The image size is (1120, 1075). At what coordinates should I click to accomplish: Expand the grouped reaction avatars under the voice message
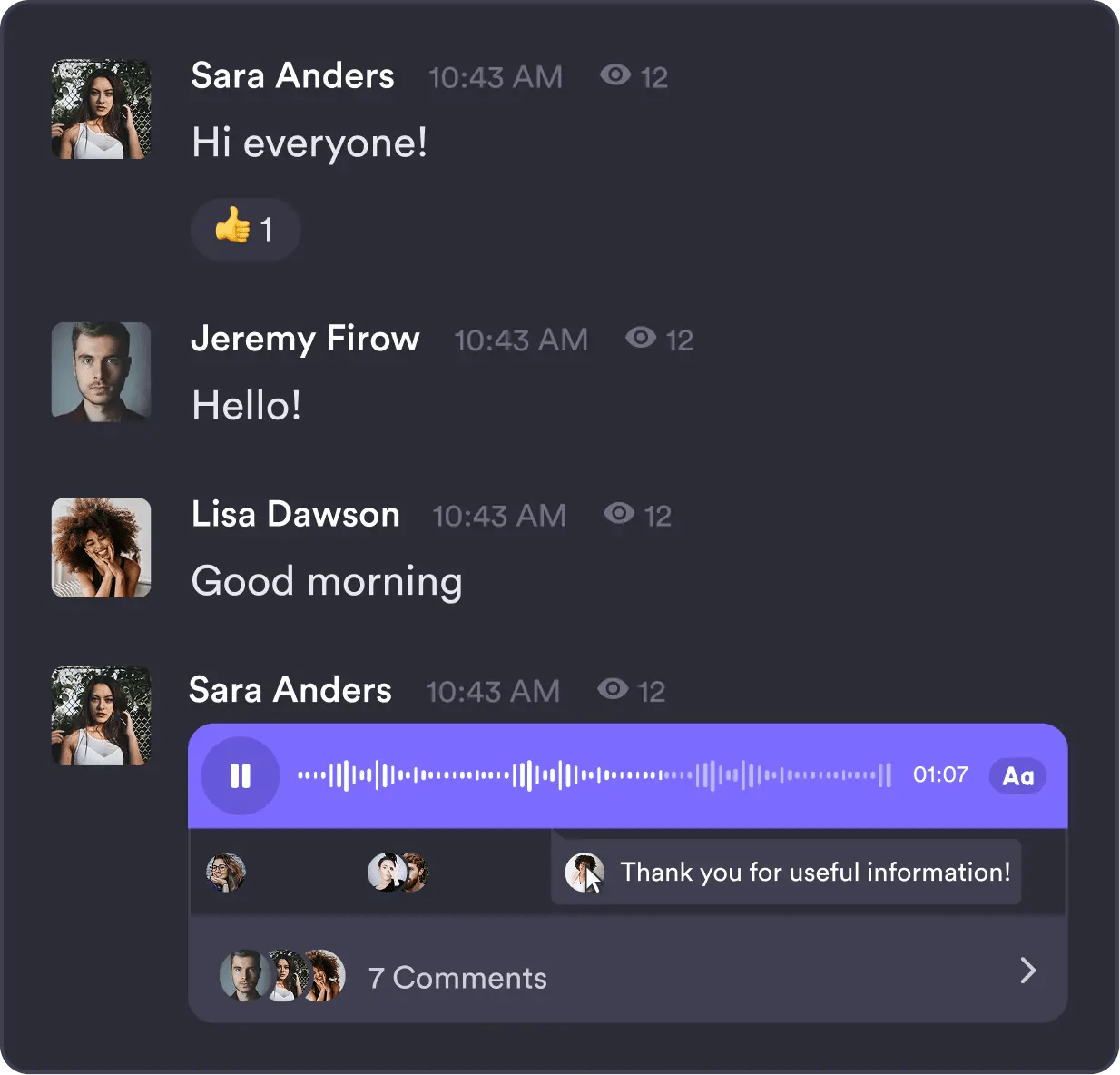(x=398, y=872)
